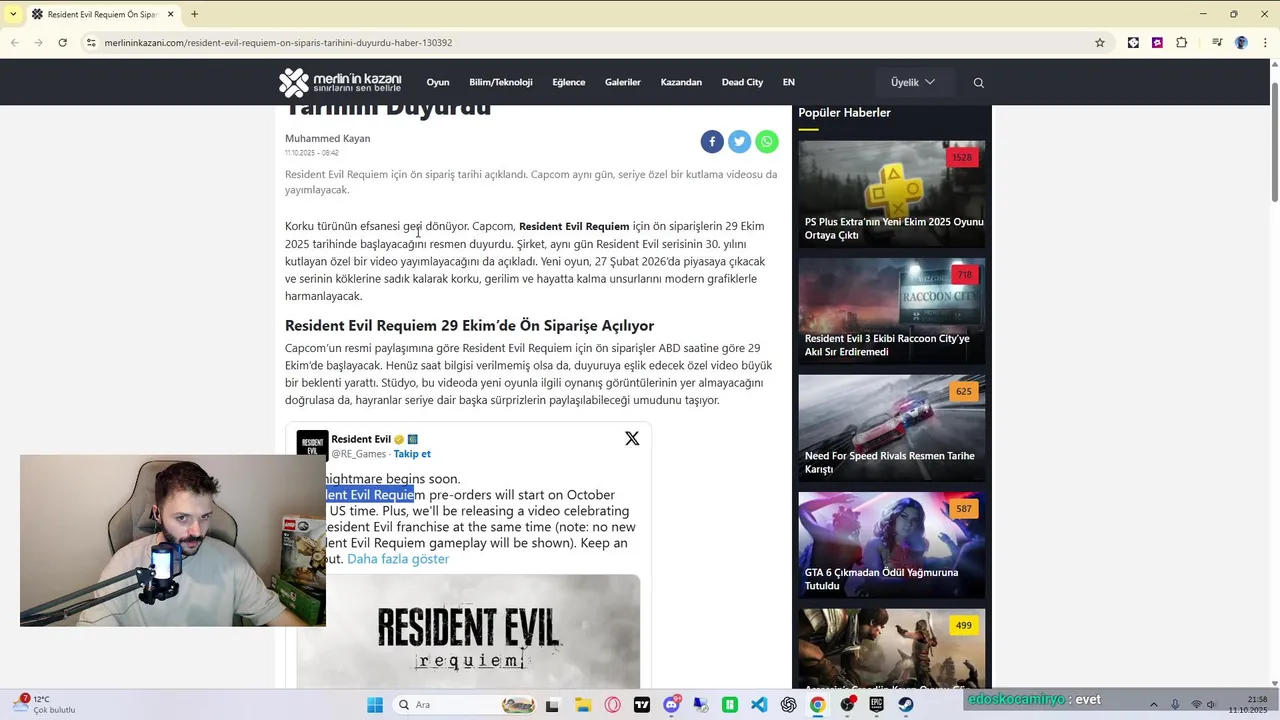This screenshot has height=720, width=1280.
Task: Open the taskbar clock showing 21:58
Action: [x=1249, y=704]
